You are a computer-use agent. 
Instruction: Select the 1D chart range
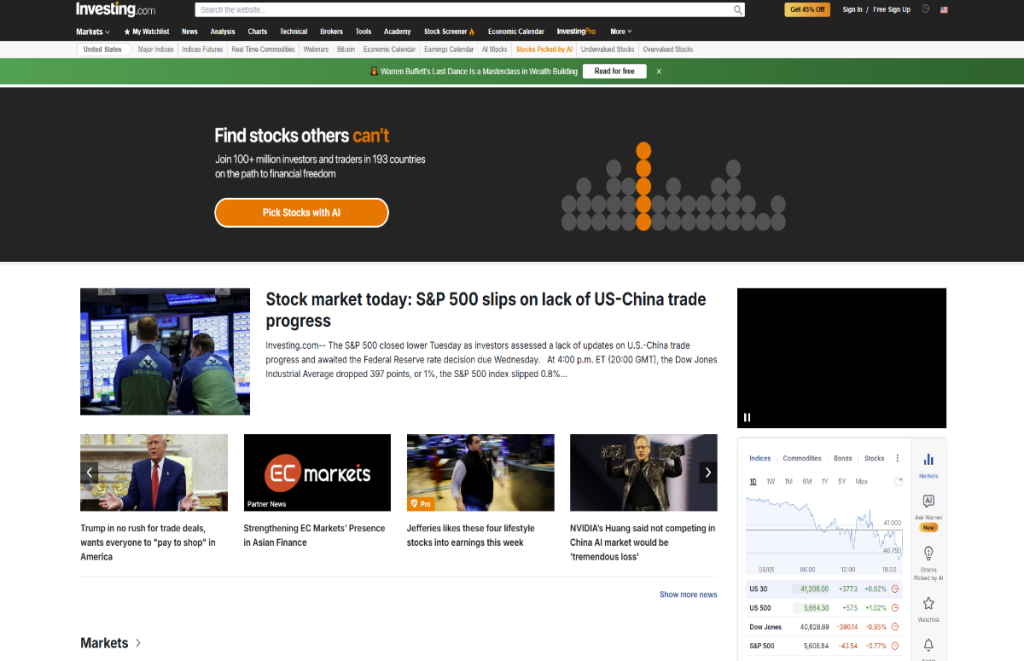[x=753, y=481]
